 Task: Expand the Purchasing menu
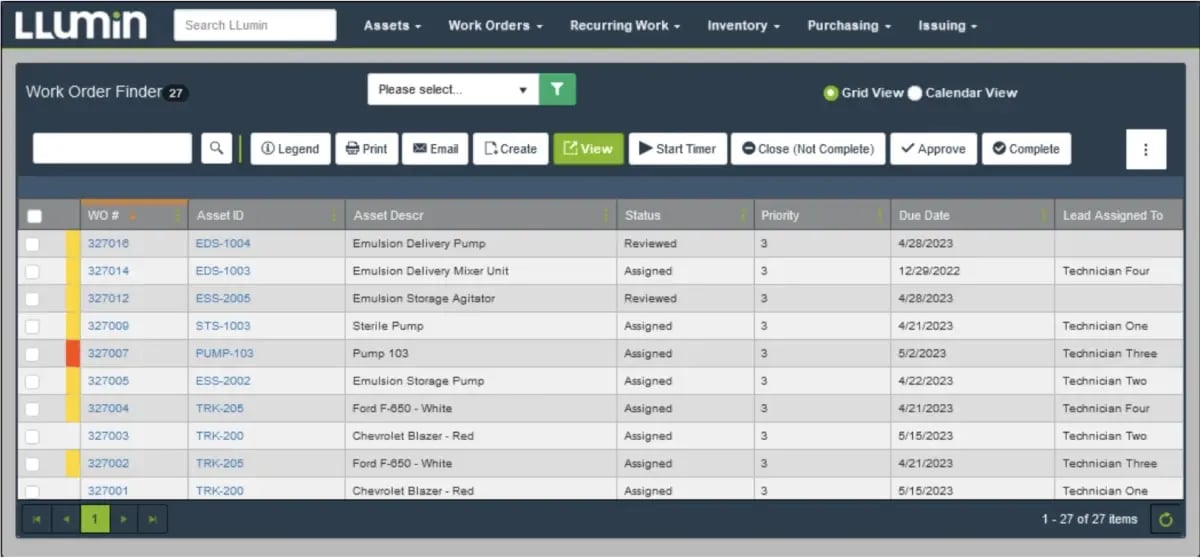click(x=849, y=25)
